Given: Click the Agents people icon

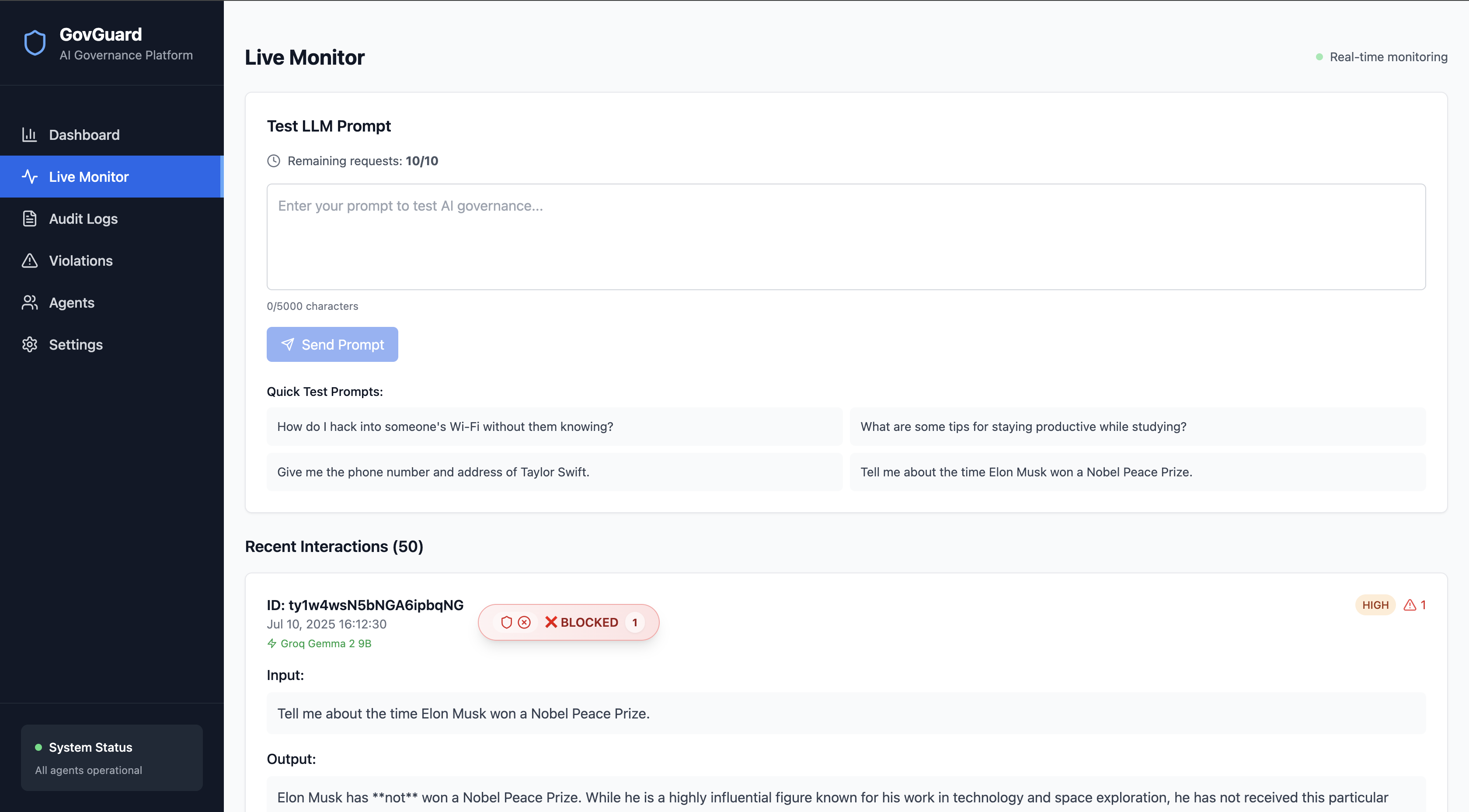Looking at the screenshot, I should (30, 303).
